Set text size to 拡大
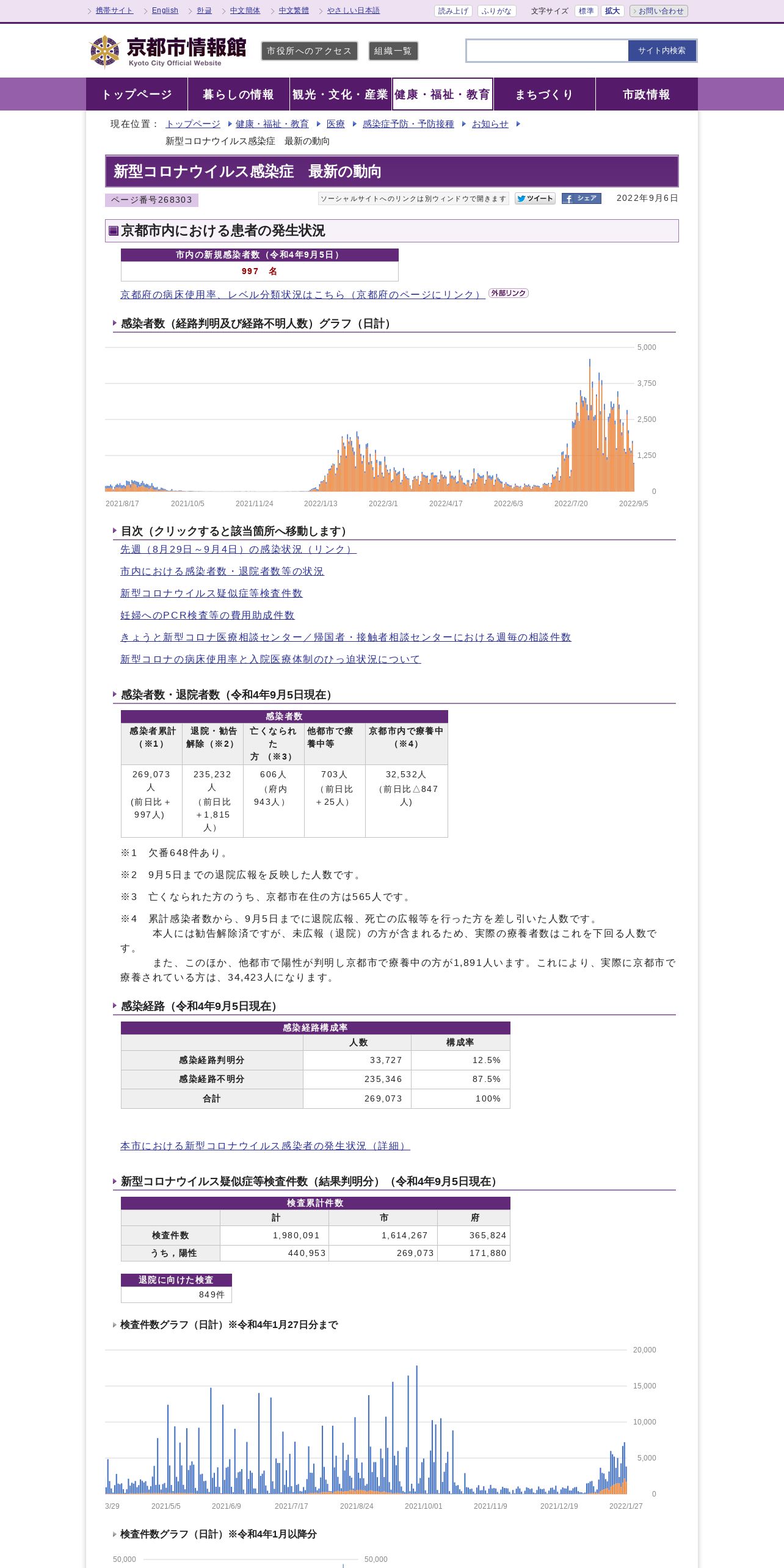Viewport: 784px width, 1568px height. pos(612,11)
